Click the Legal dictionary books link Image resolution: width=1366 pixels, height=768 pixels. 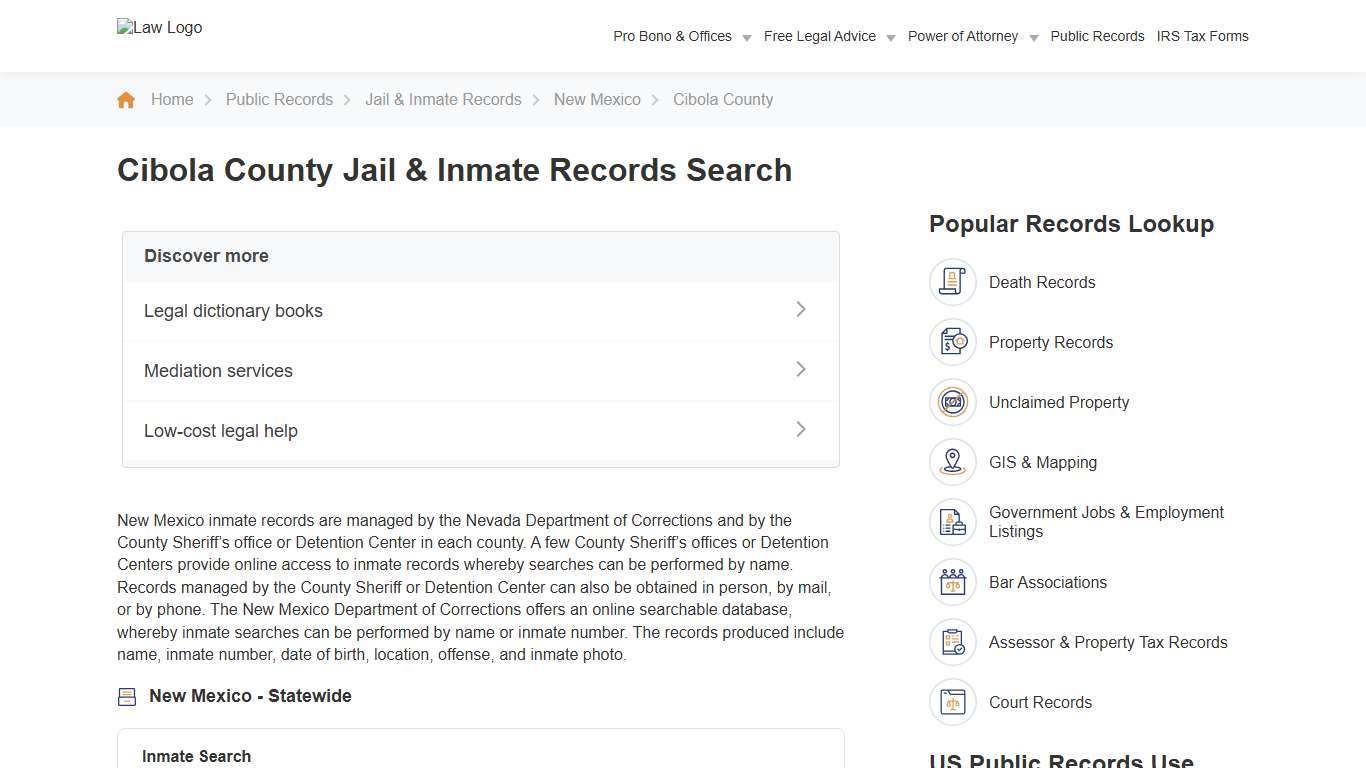233,310
